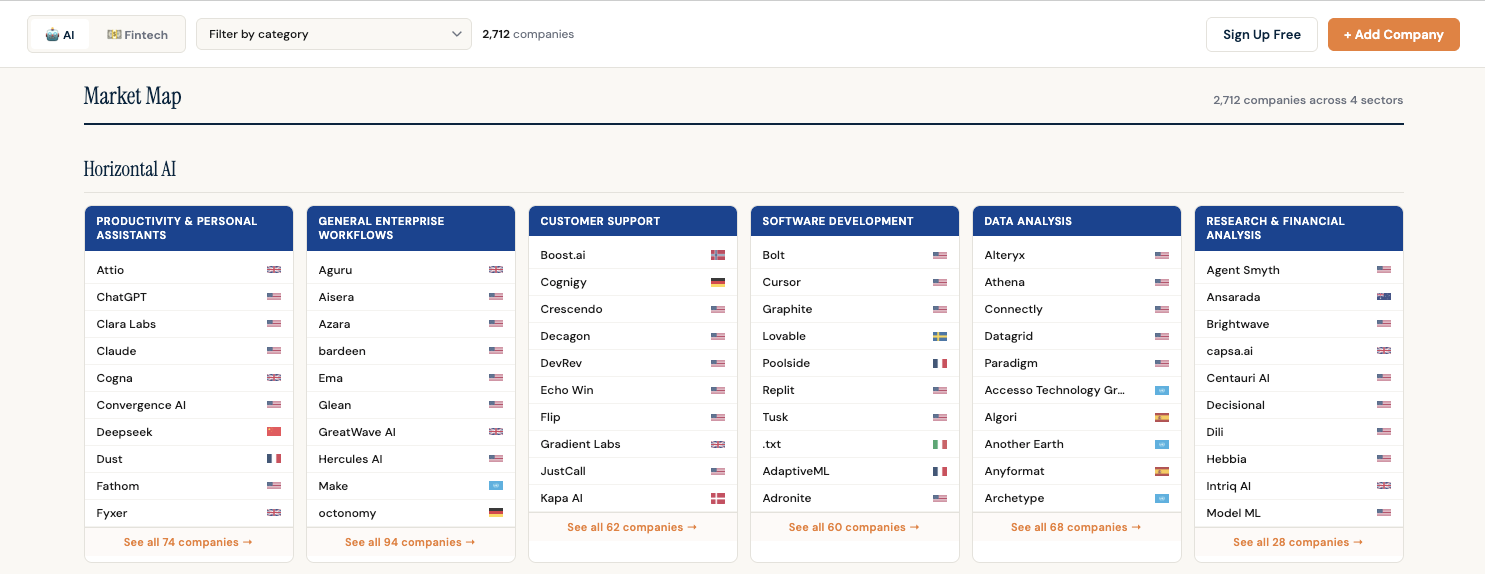The width and height of the screenshot is (1485, 574).
Task: Click the flag icon next to Another Earth
Action: (1162, 444)
